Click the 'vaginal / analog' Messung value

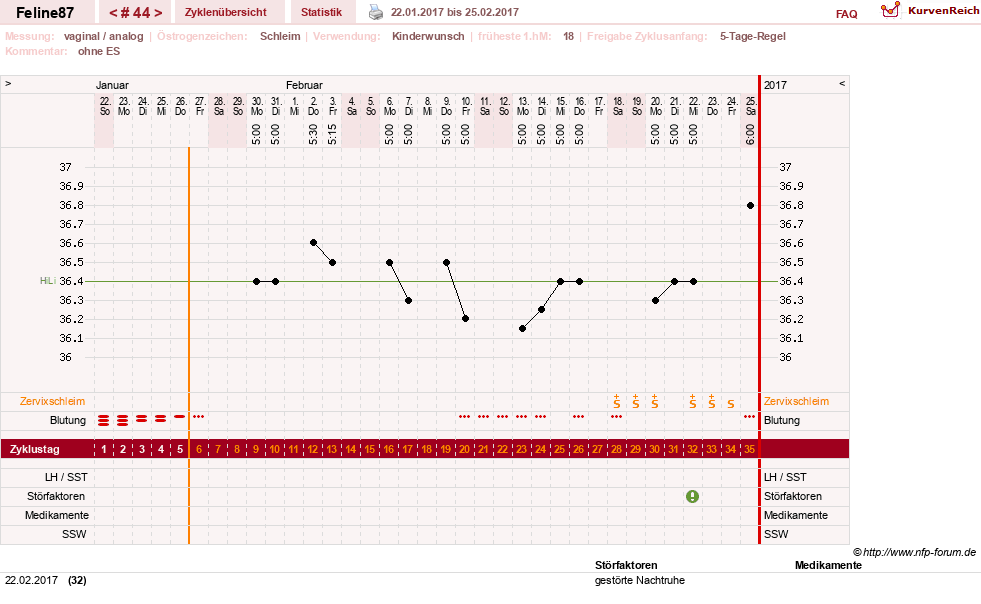coord(104,36)
